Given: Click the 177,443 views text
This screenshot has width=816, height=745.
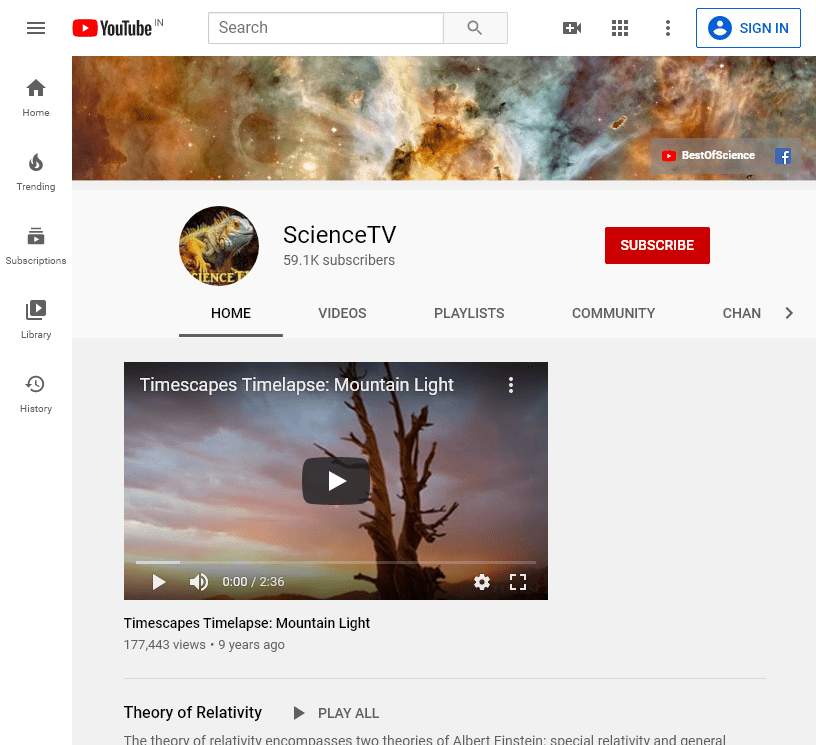Looking at the screenshot, I should point(164,645).
